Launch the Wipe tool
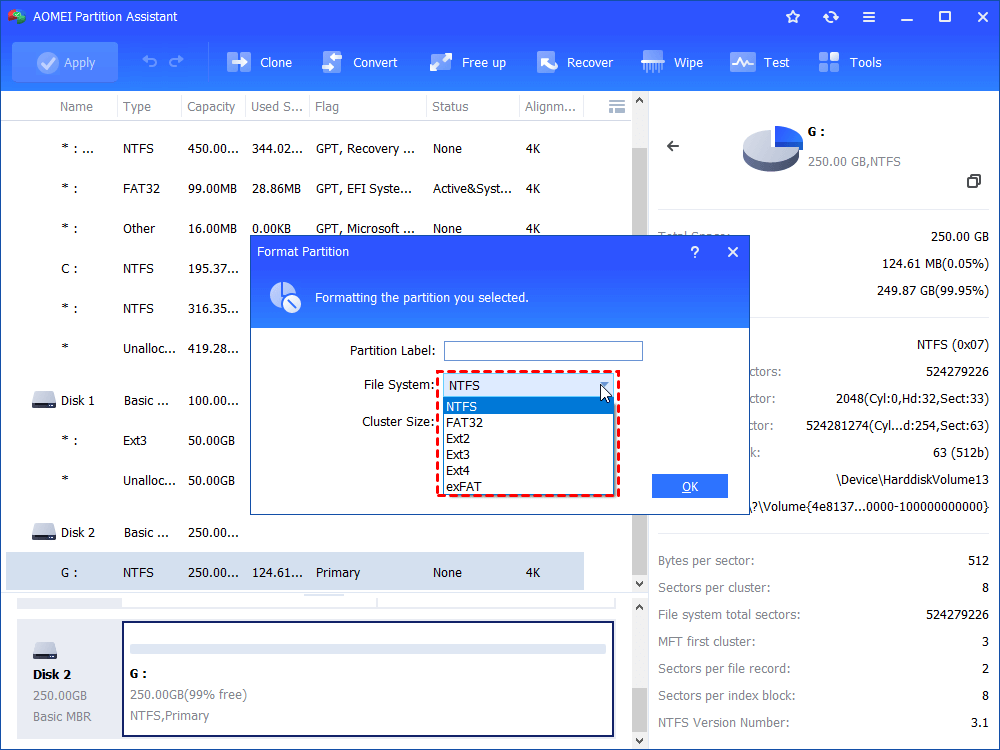The image size is (1000, 750). pyautogui.click(x=672, y=61)
